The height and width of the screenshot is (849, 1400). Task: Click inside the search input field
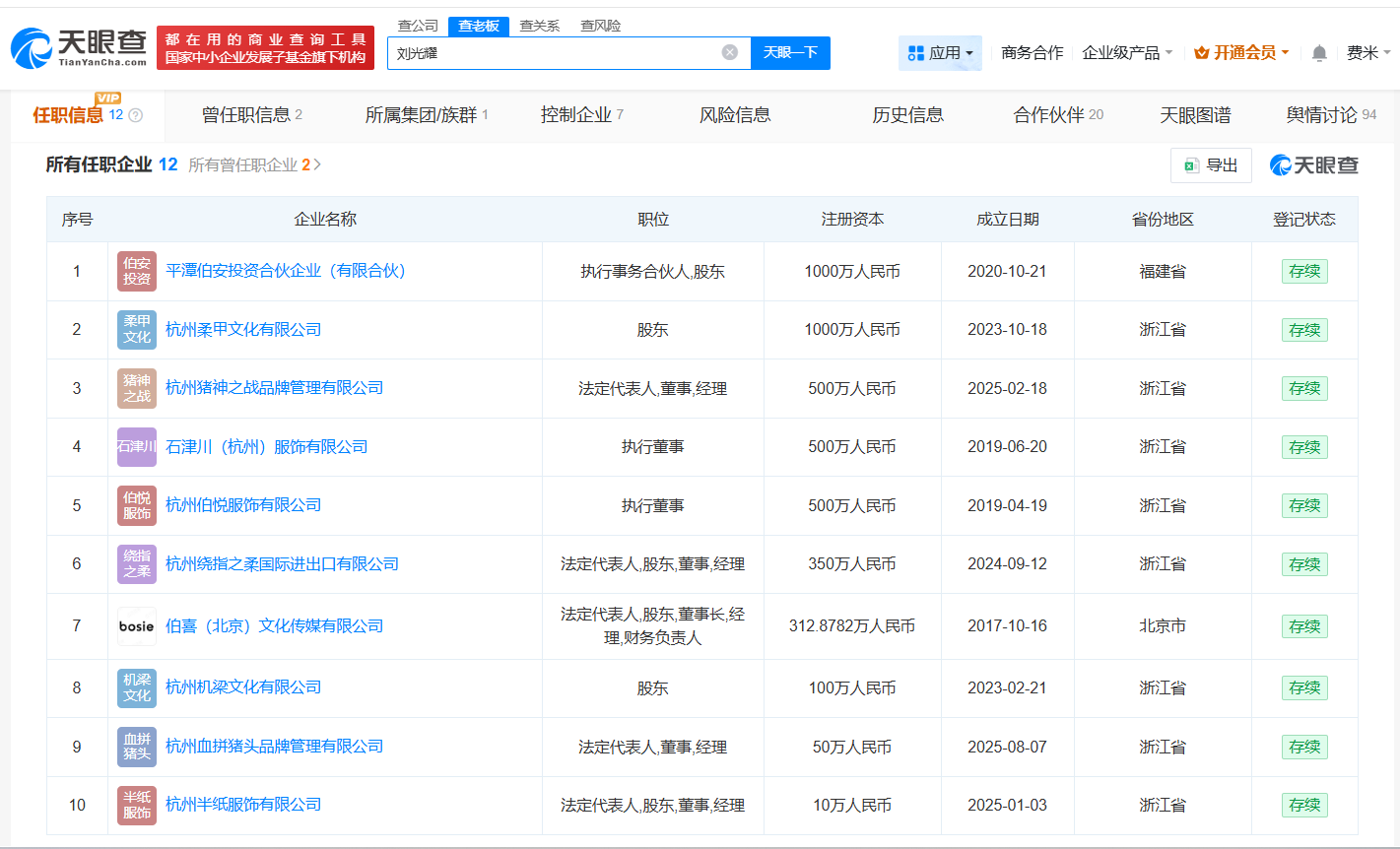(542, 53)
